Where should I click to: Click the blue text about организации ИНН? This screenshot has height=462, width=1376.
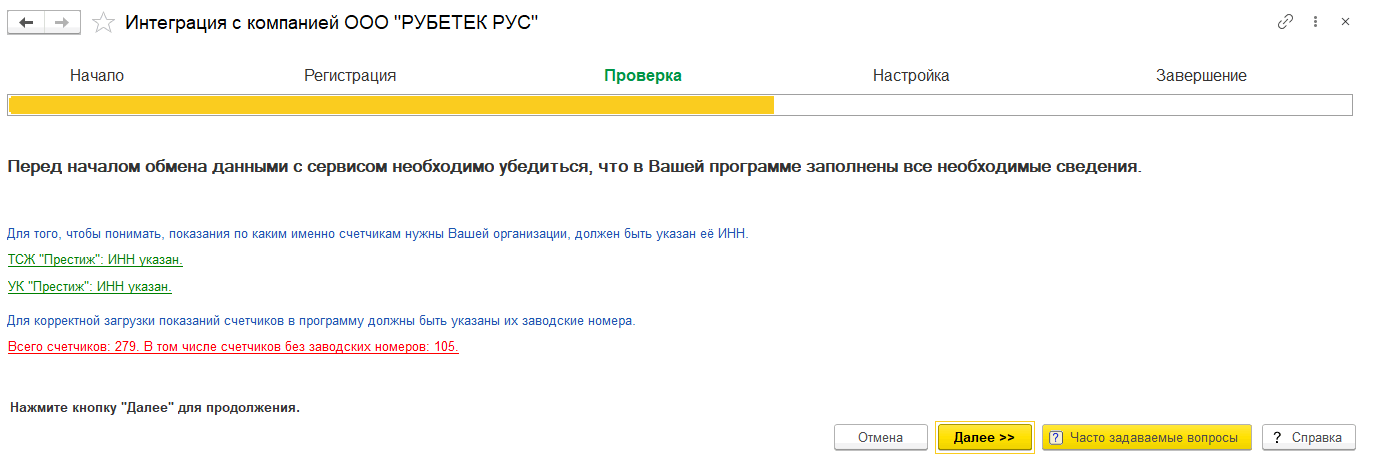tap(377, 233)
